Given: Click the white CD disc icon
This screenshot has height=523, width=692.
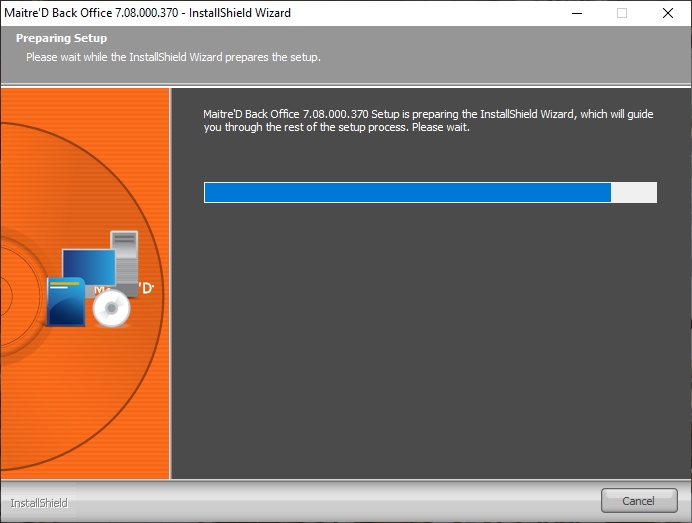Looking at the screenshot, I should (x=111, y=311).
